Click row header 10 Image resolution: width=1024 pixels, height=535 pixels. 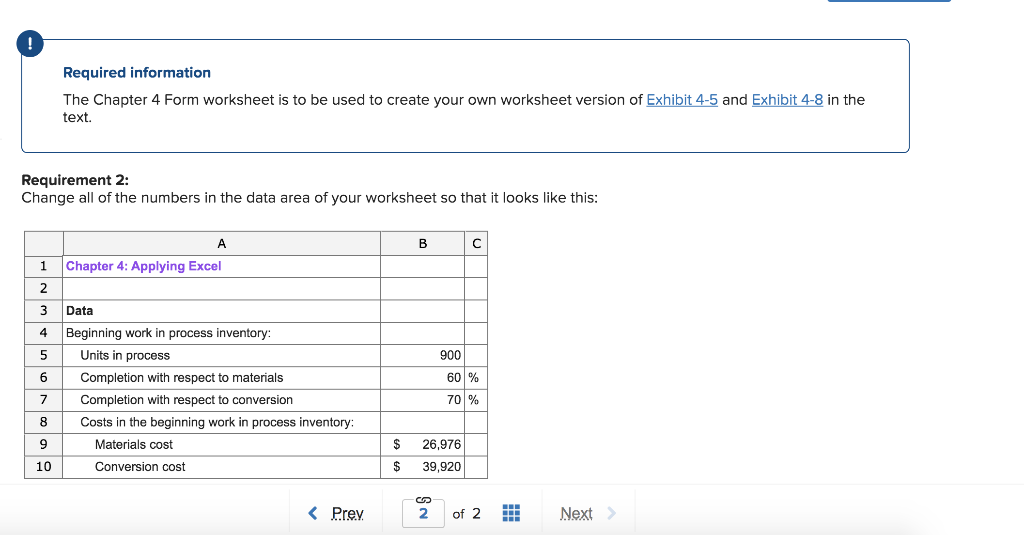coord(44,467)
